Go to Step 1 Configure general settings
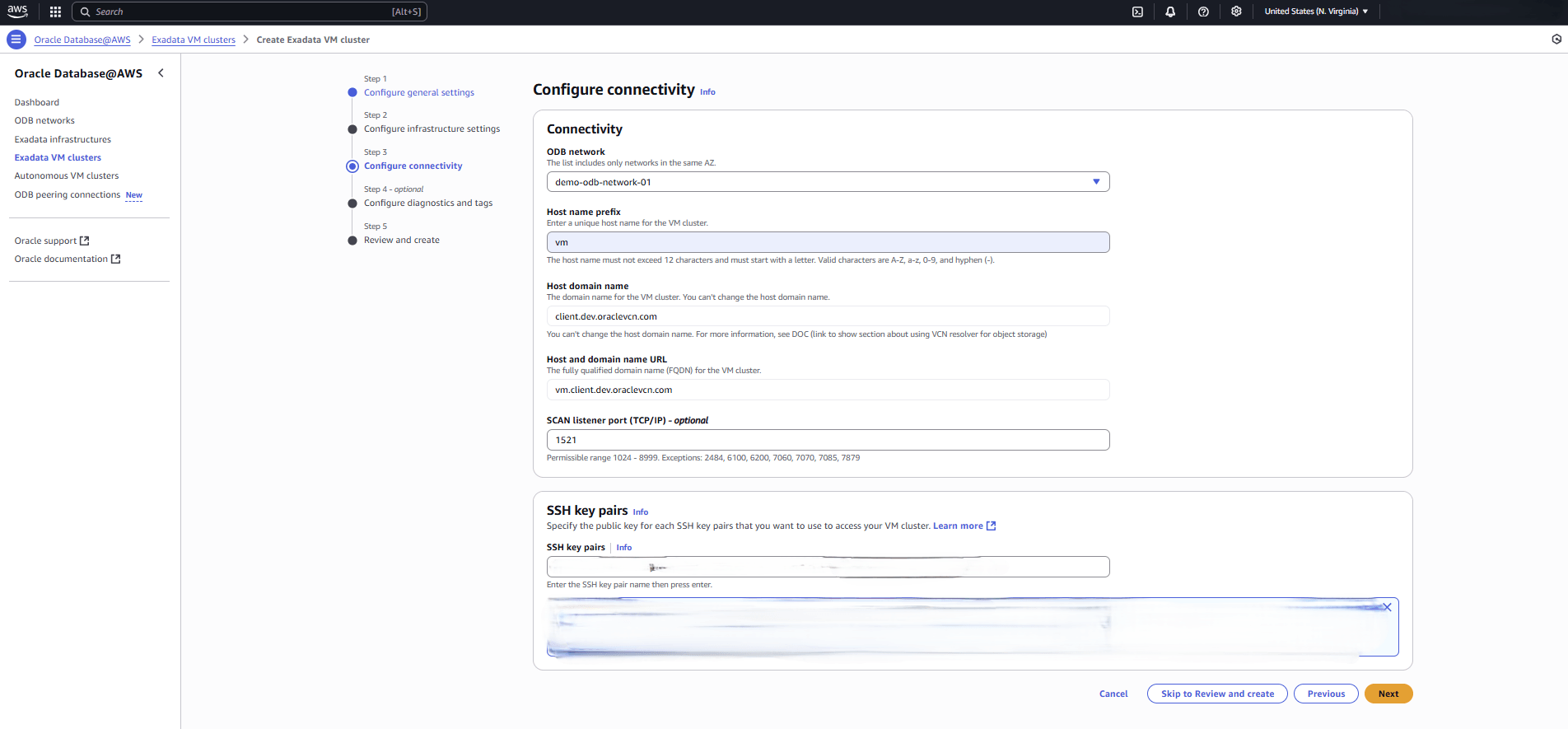The image size is (1568, 729). pos(418,92)
